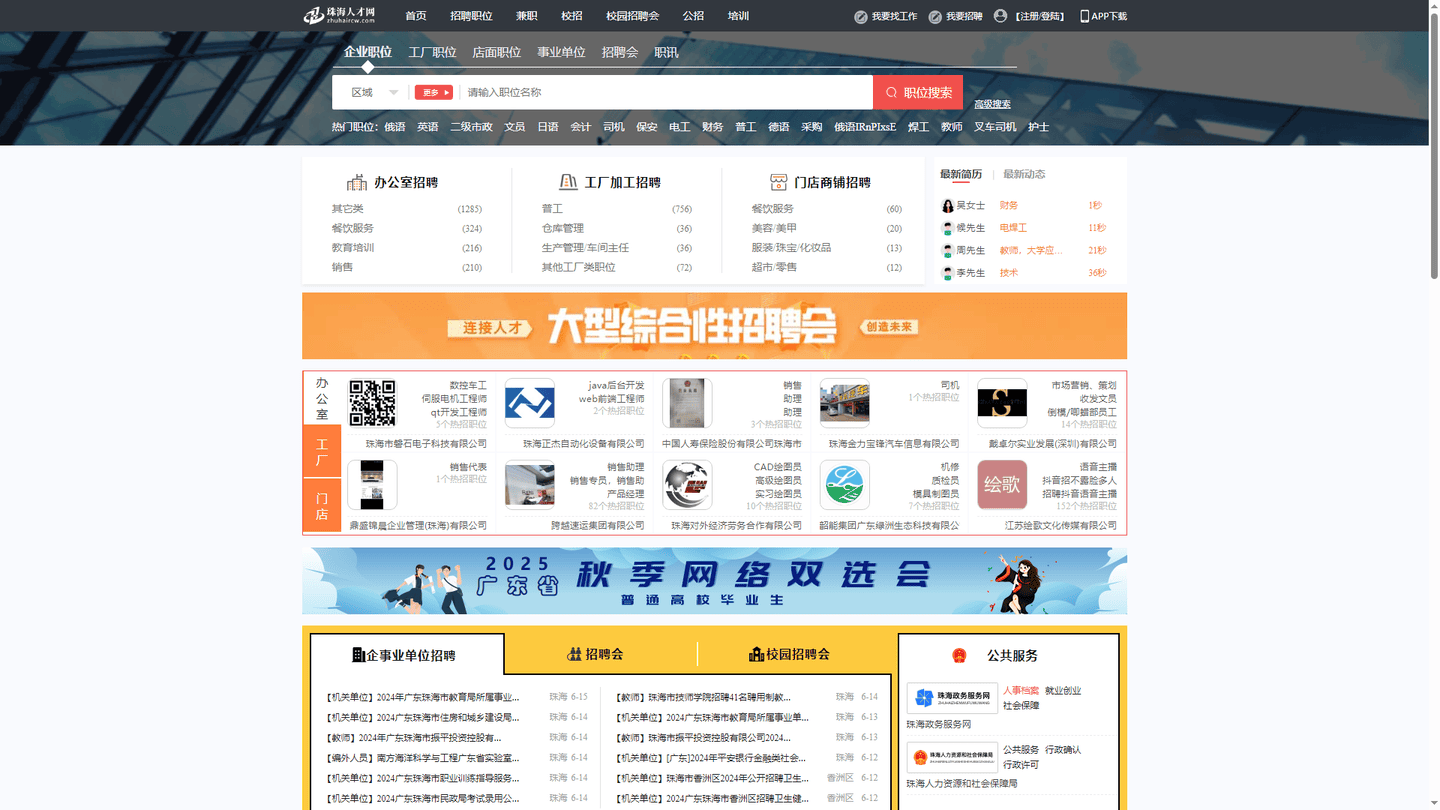Click the 大型综合性招聘会 orange banner
Screen dimensions: 1440x810
714,326
